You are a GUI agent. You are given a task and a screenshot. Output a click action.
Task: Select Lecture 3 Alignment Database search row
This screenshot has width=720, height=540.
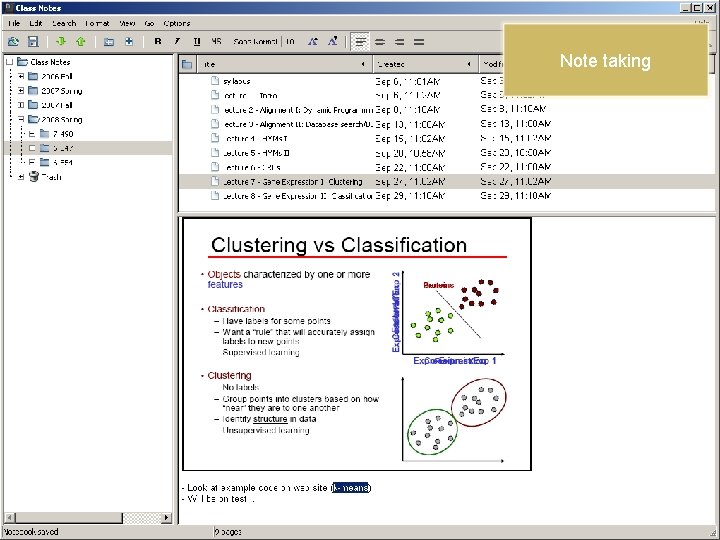pos(446,124)
